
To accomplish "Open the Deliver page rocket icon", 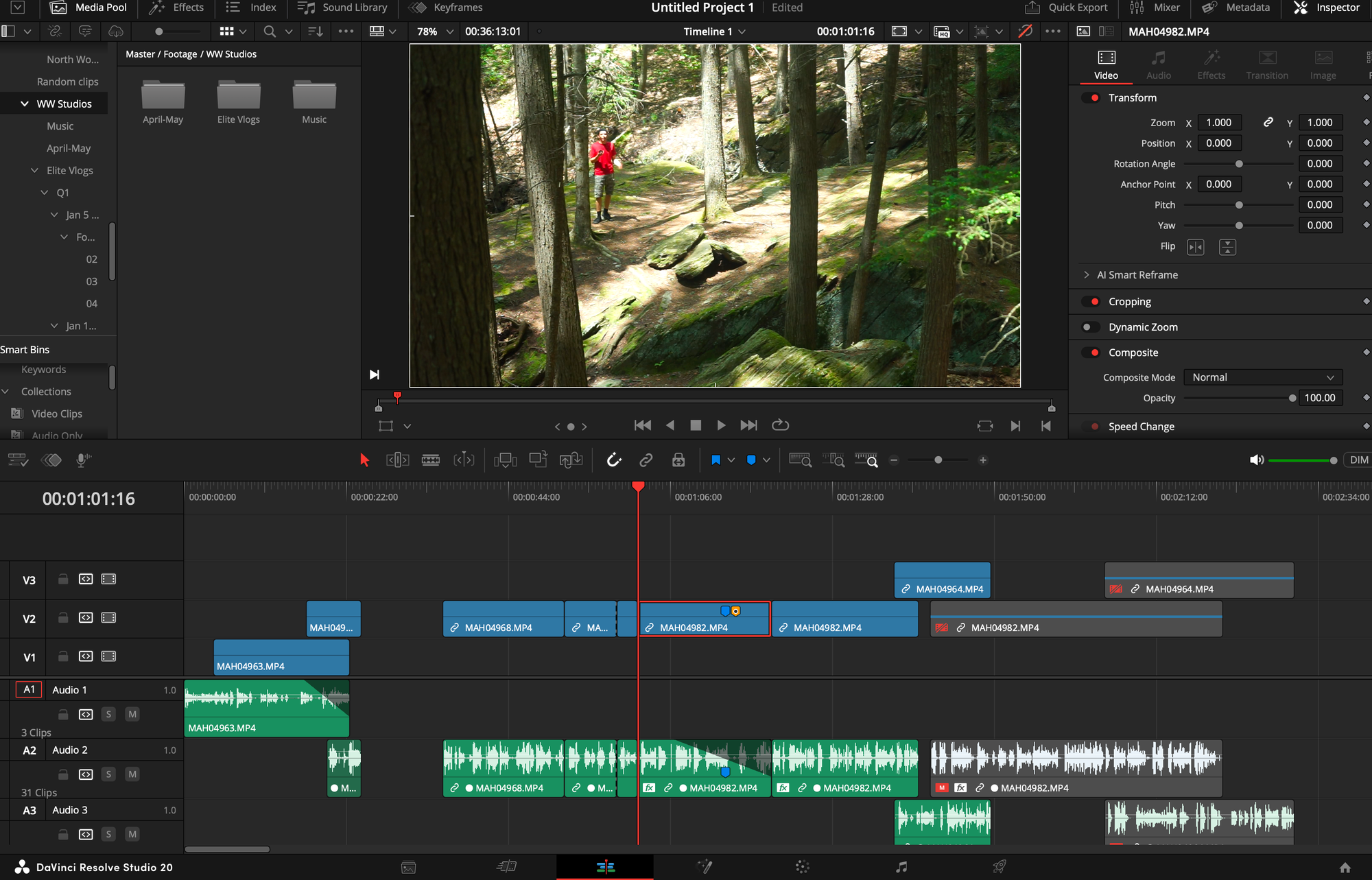I will (1000, 867).
